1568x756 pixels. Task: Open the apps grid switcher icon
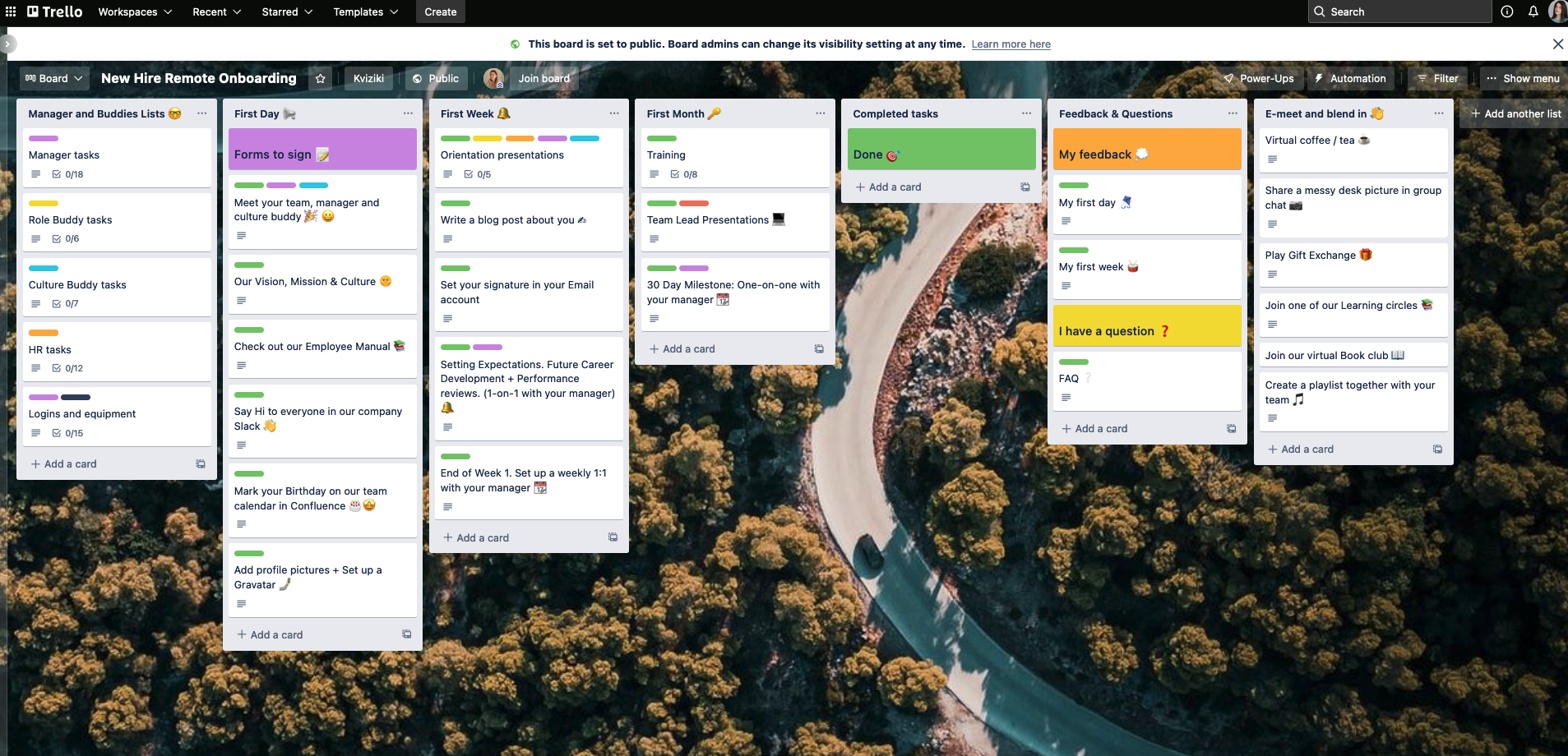click(x=11, y=12)
